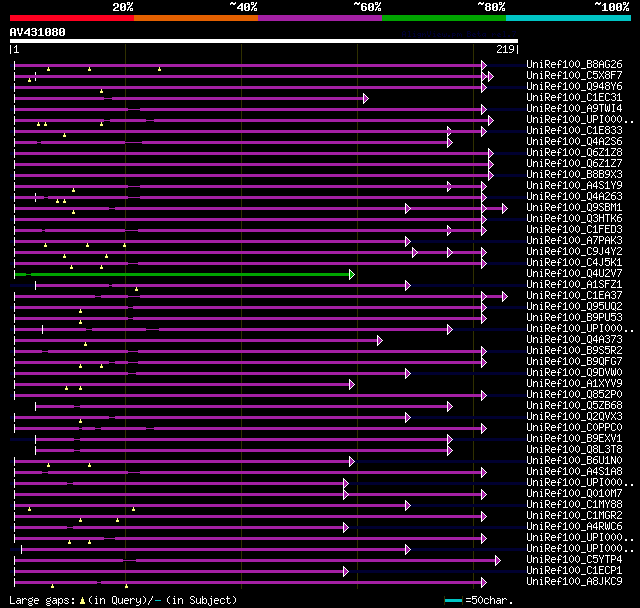Screen dimensions: 640x608
Task: Select the UniRef100_A4RWC6 label
Action: point(574,527)
